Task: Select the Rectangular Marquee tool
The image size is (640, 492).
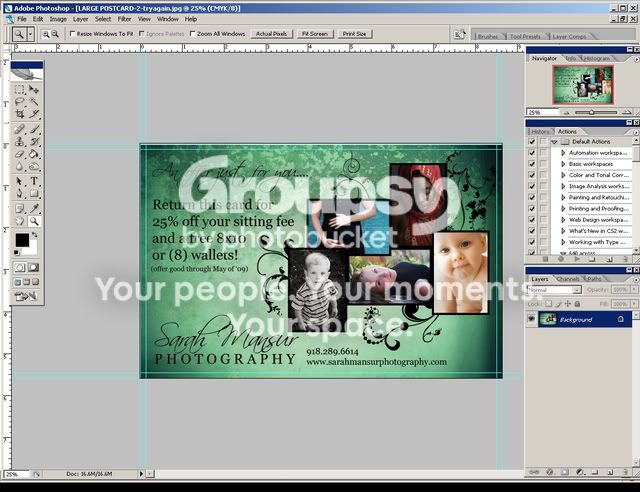Action: coord(19,89)
